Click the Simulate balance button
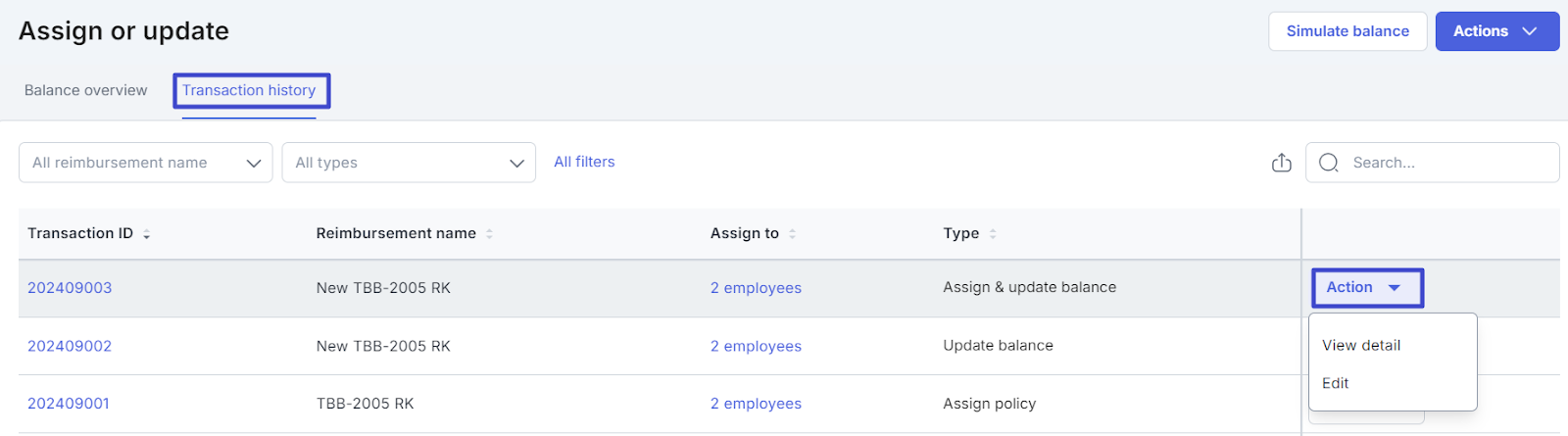The width and height of the screenshot is (1568, 436). click(x=1347, y=31)
